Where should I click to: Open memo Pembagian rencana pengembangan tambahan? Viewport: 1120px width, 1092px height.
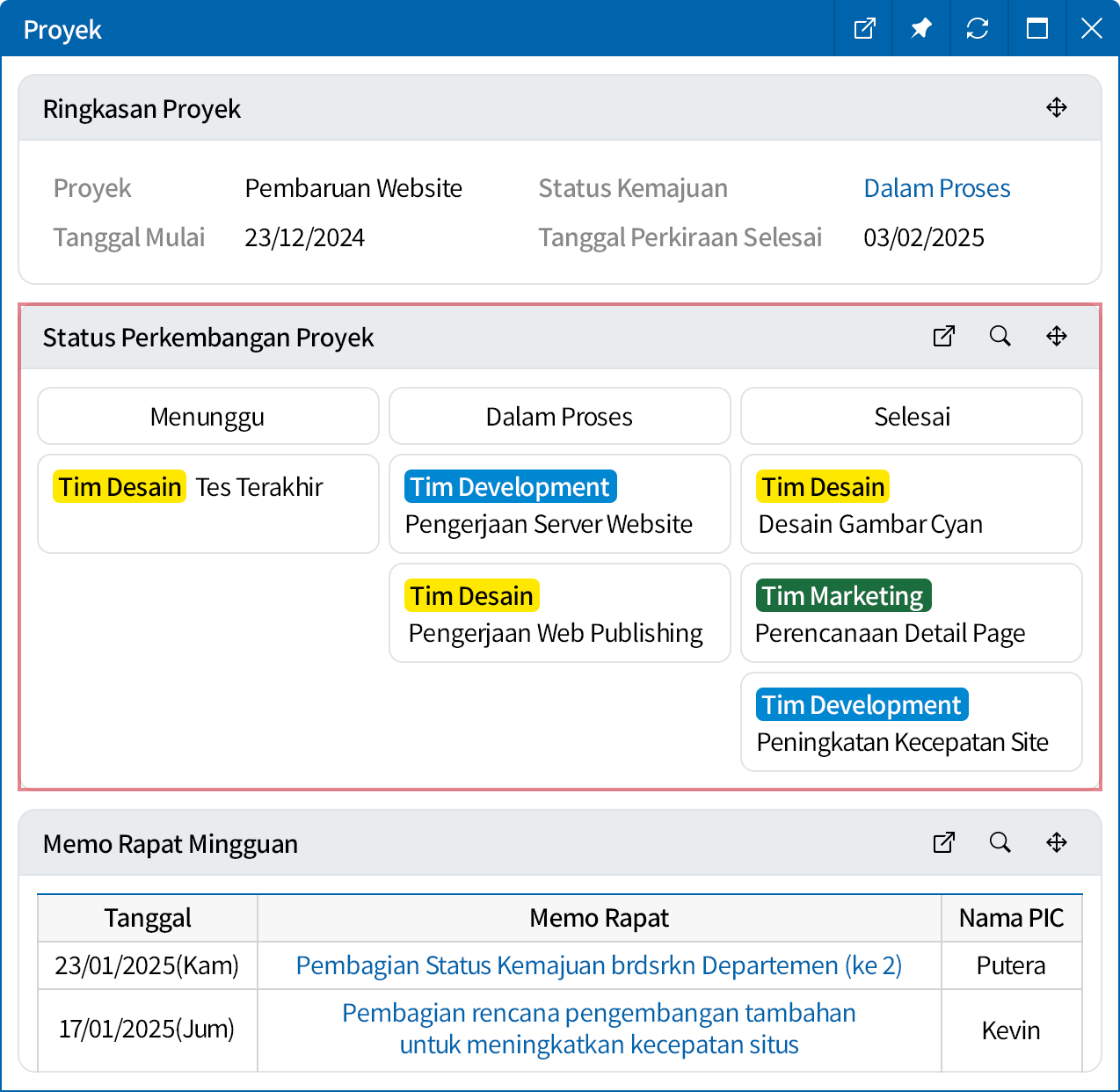[x=599, y=1029]
